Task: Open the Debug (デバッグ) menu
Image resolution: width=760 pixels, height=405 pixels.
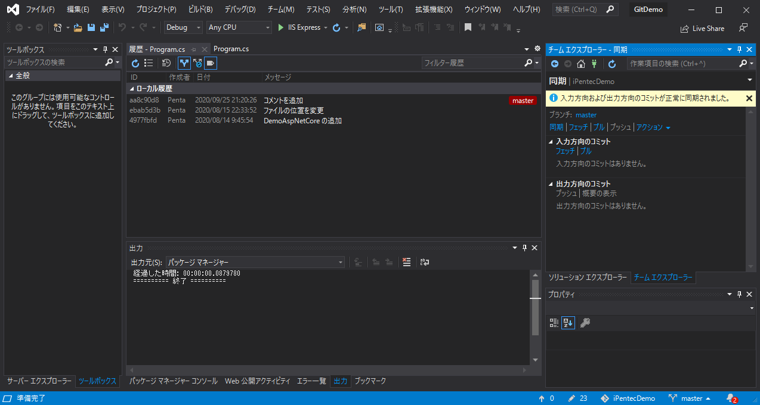Action: [x=240, y=10]
